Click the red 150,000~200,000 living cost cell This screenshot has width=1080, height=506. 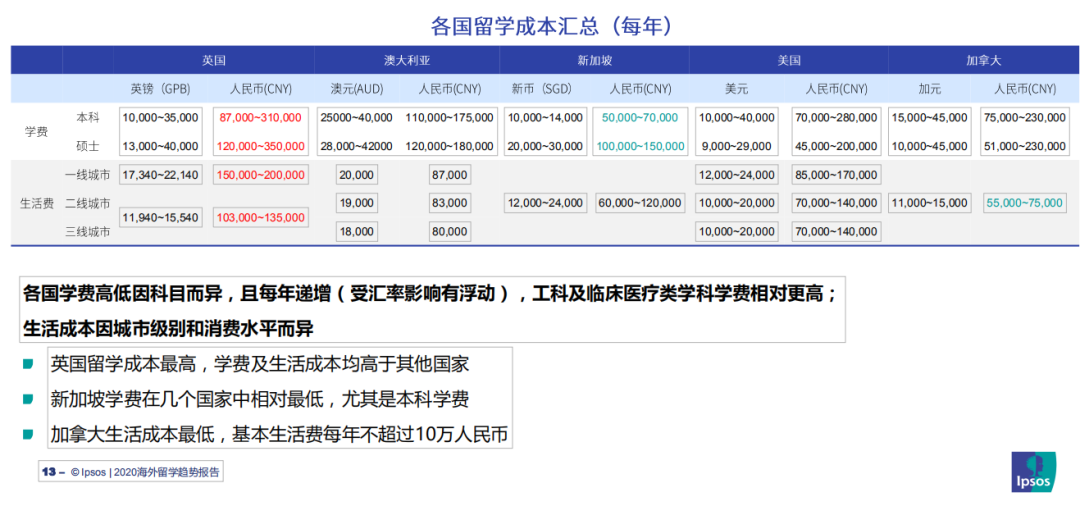click(260, 175)
